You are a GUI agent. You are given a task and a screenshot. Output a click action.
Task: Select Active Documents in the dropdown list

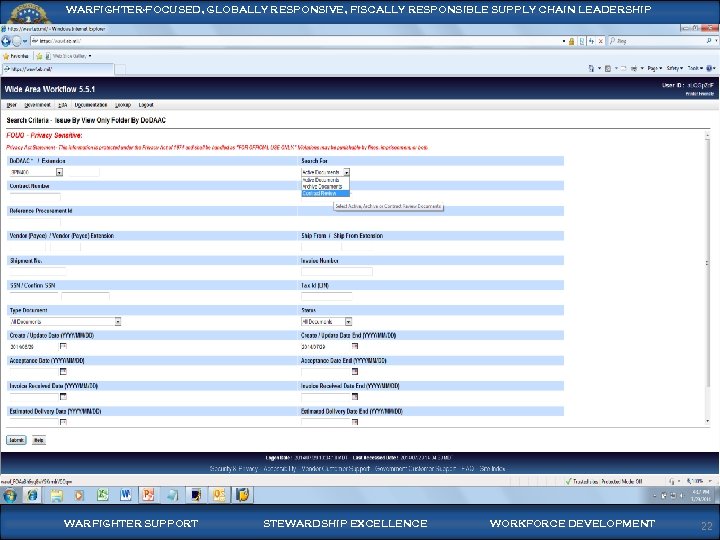click(325, 180)
